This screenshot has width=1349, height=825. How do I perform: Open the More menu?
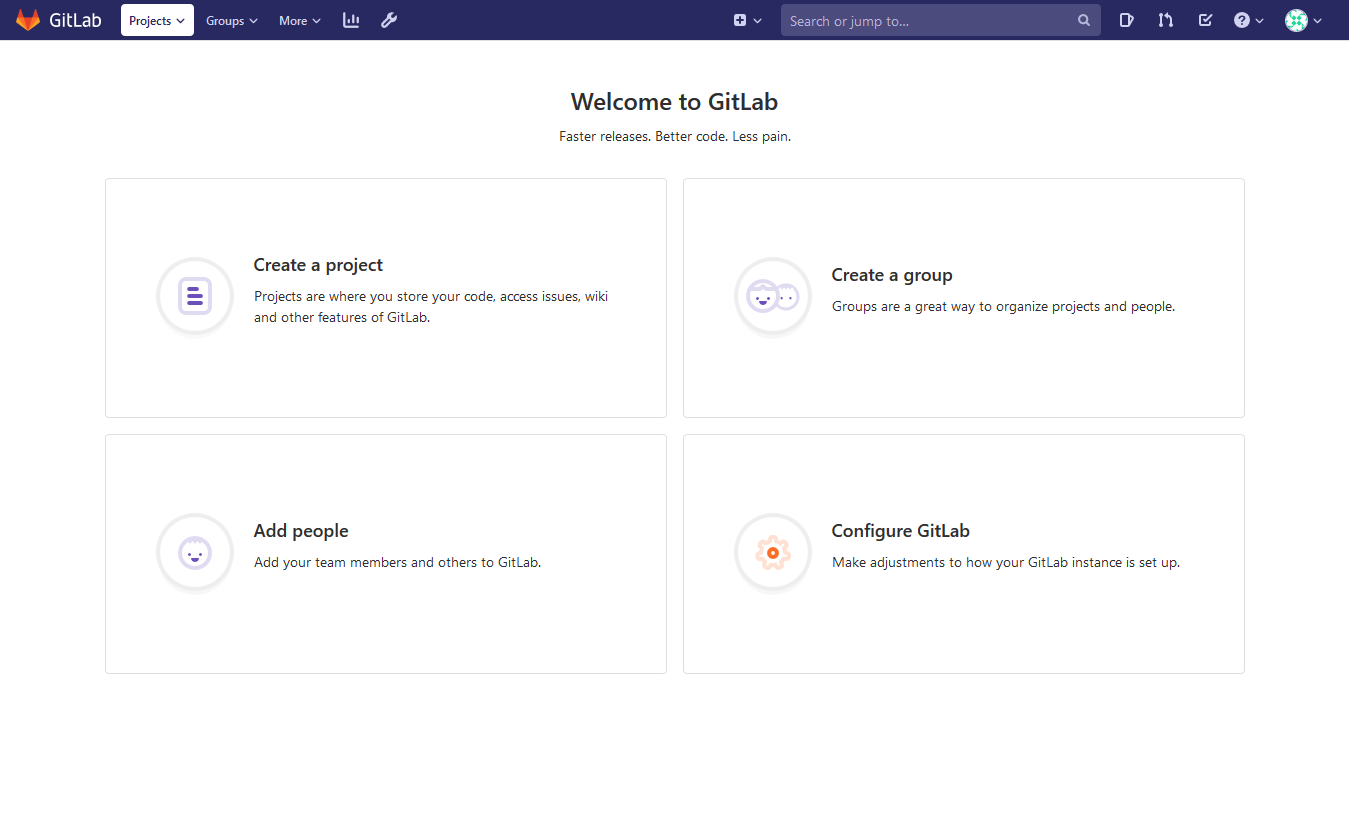(x=298, y=20)
